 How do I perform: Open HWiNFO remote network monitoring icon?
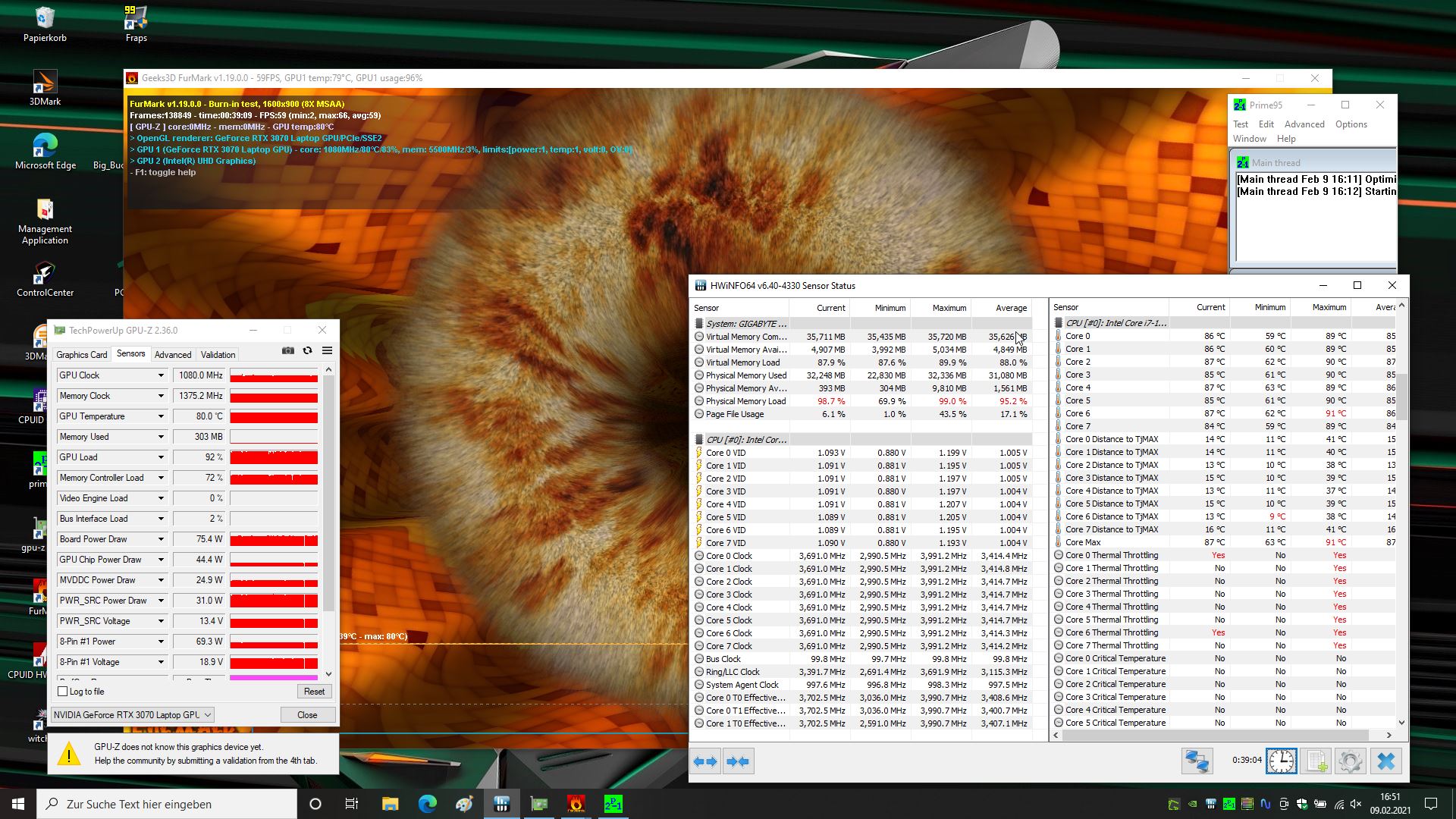point(1197,761)
